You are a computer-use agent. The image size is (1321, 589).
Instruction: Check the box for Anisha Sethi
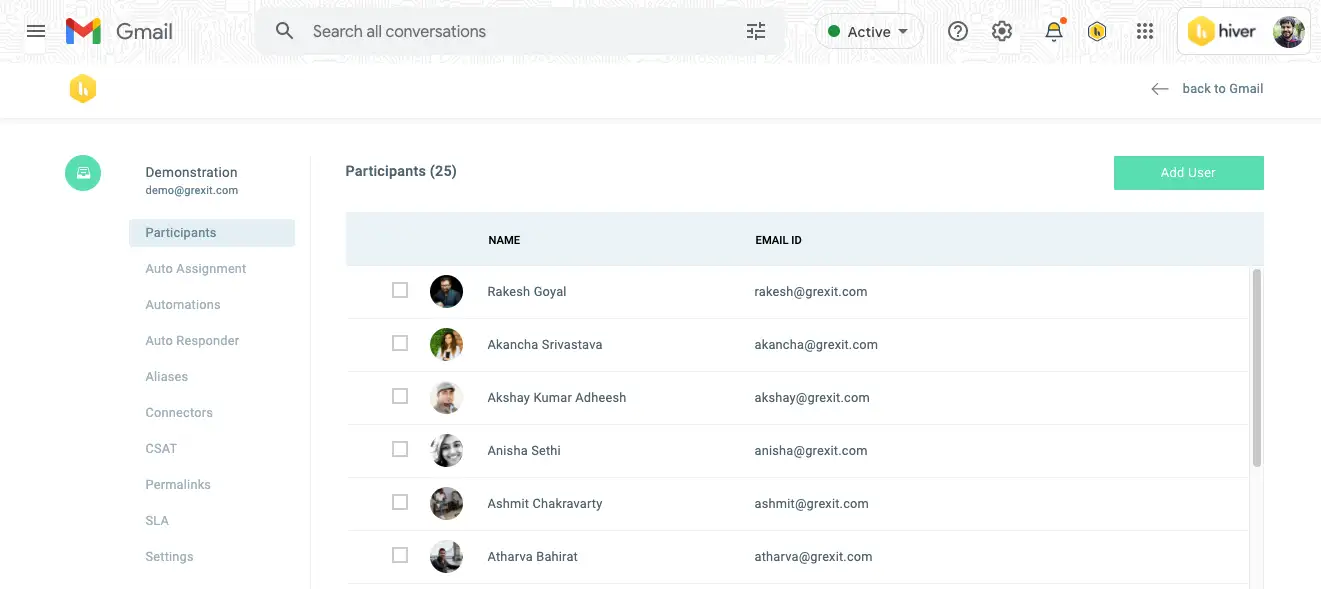click(x=400, y=449)
